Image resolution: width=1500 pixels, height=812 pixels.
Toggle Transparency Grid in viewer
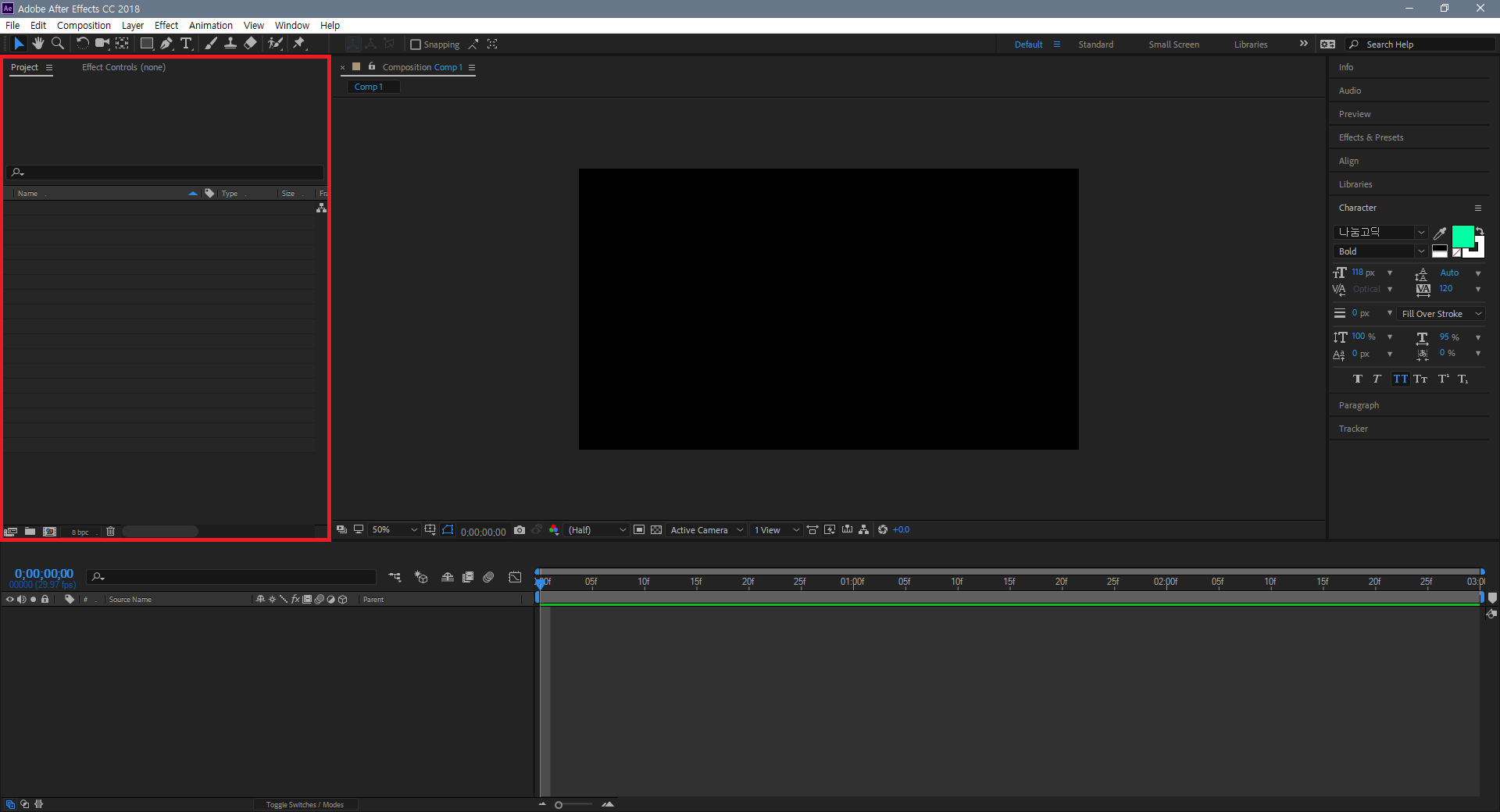pyautogui.click(x=656, y=530)
